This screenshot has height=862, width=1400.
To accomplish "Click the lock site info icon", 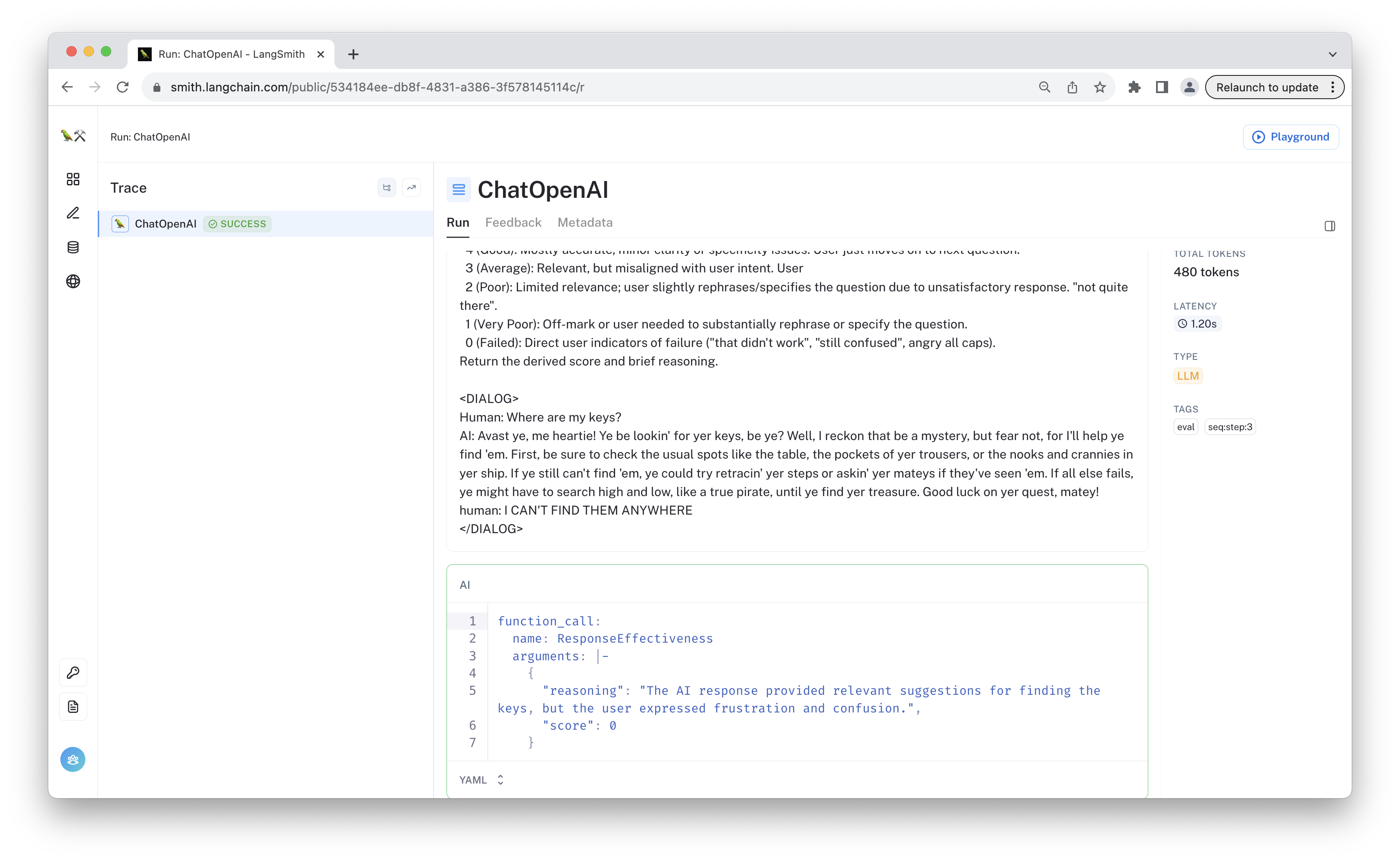I will 157,87.
